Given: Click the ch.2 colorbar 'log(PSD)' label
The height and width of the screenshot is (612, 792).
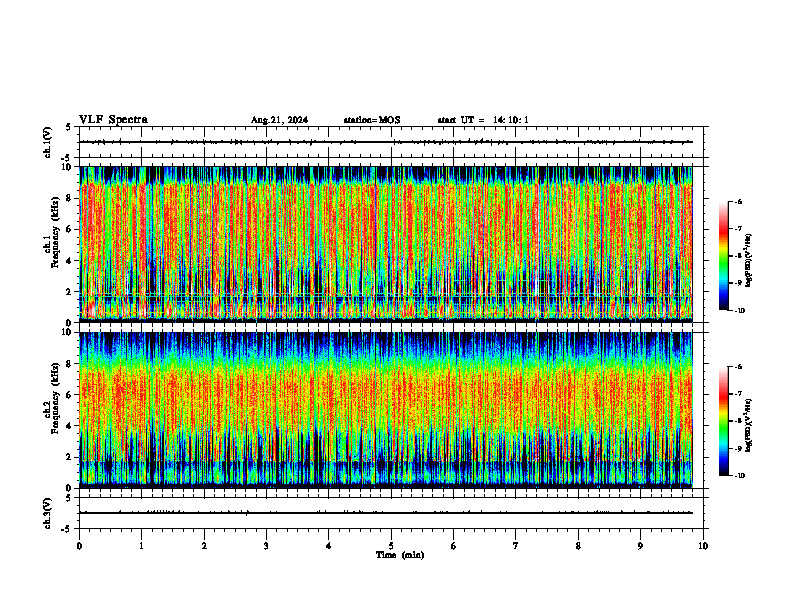Looking at the screenshot, I should point(748,426).
